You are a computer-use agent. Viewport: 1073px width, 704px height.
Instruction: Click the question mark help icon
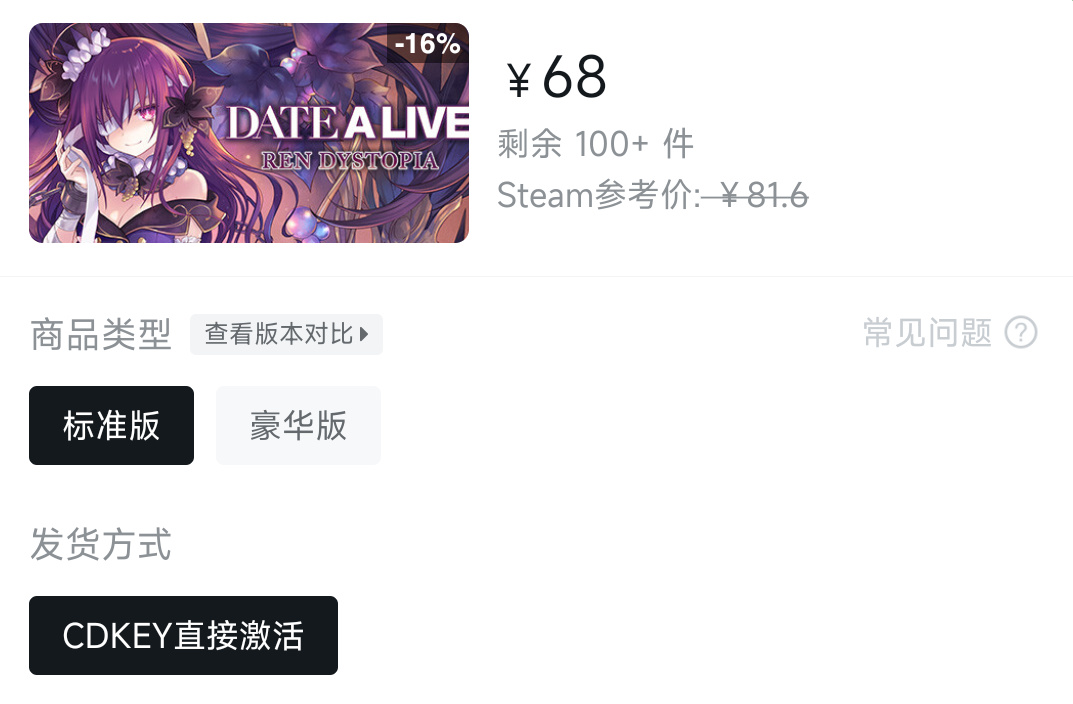(1021, 333)
